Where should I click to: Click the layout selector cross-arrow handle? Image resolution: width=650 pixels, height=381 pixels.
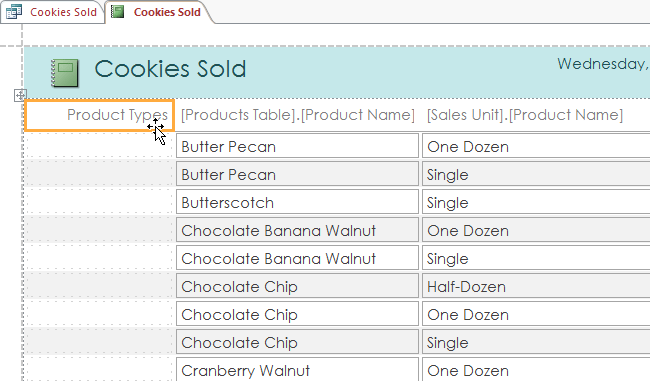tap(20, 95)
